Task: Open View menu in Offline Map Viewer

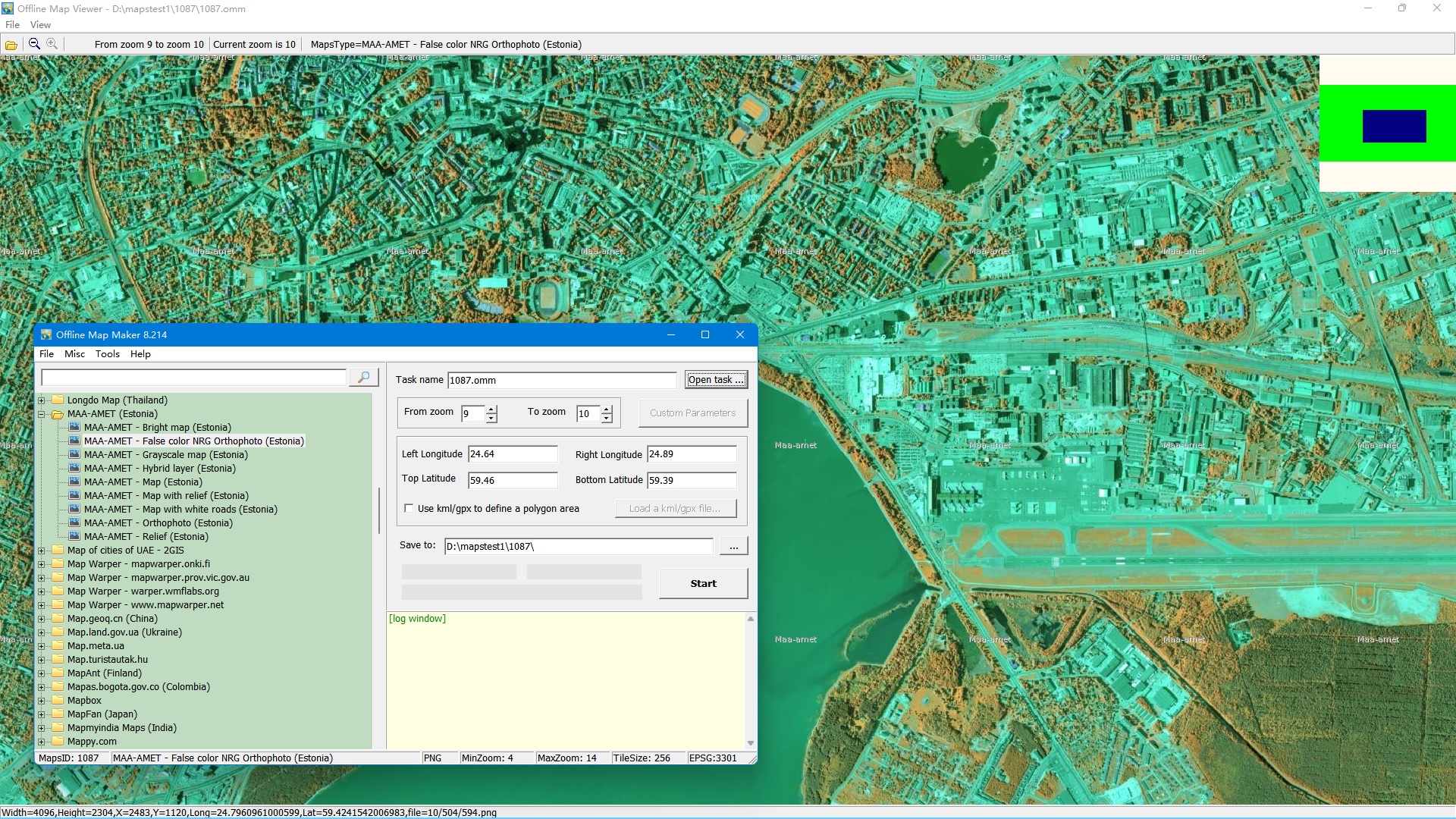Action: click(x=40, y=25)
